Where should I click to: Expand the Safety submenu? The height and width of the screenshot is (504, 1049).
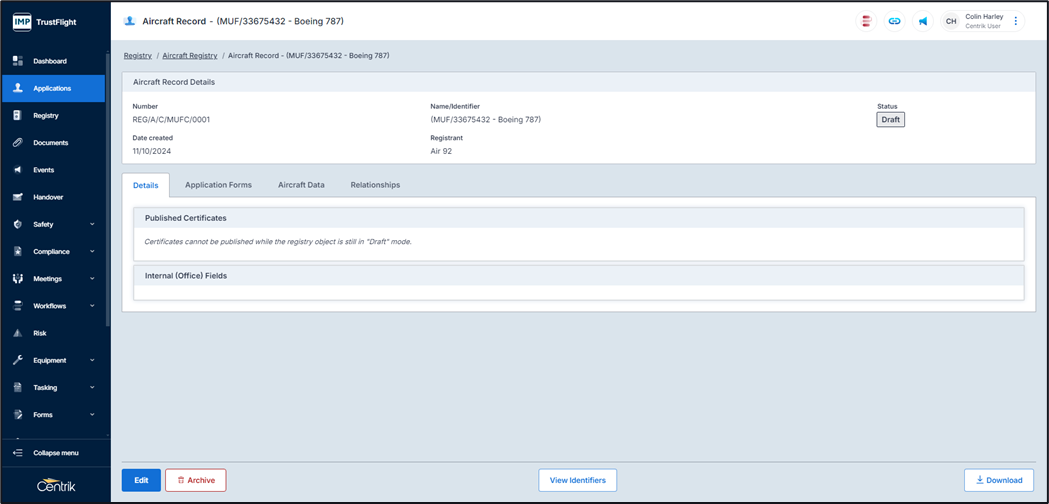point(92,225)
